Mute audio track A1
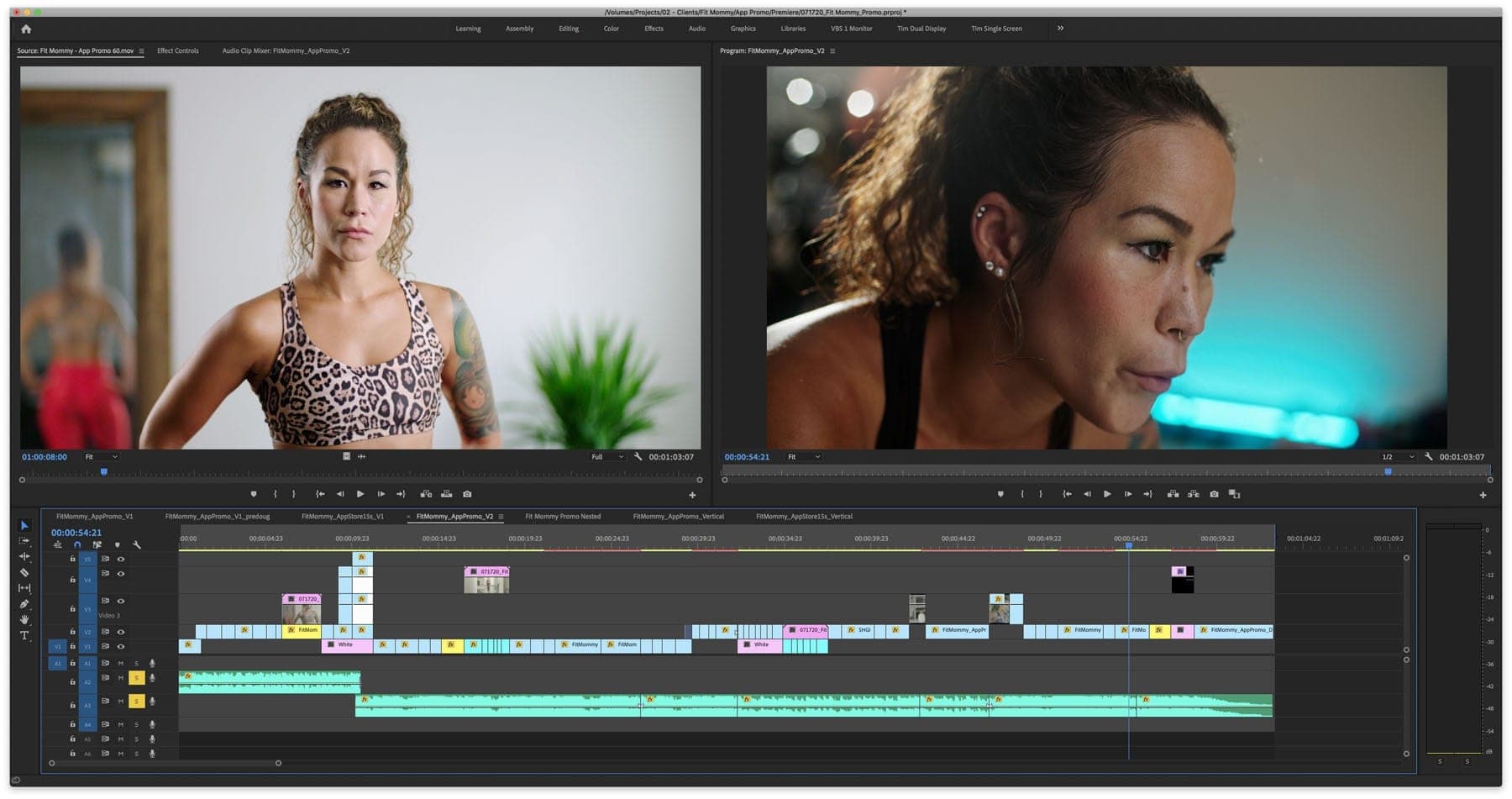The width and height of the screenshot is (1512, 799). [x=121, y=663]
